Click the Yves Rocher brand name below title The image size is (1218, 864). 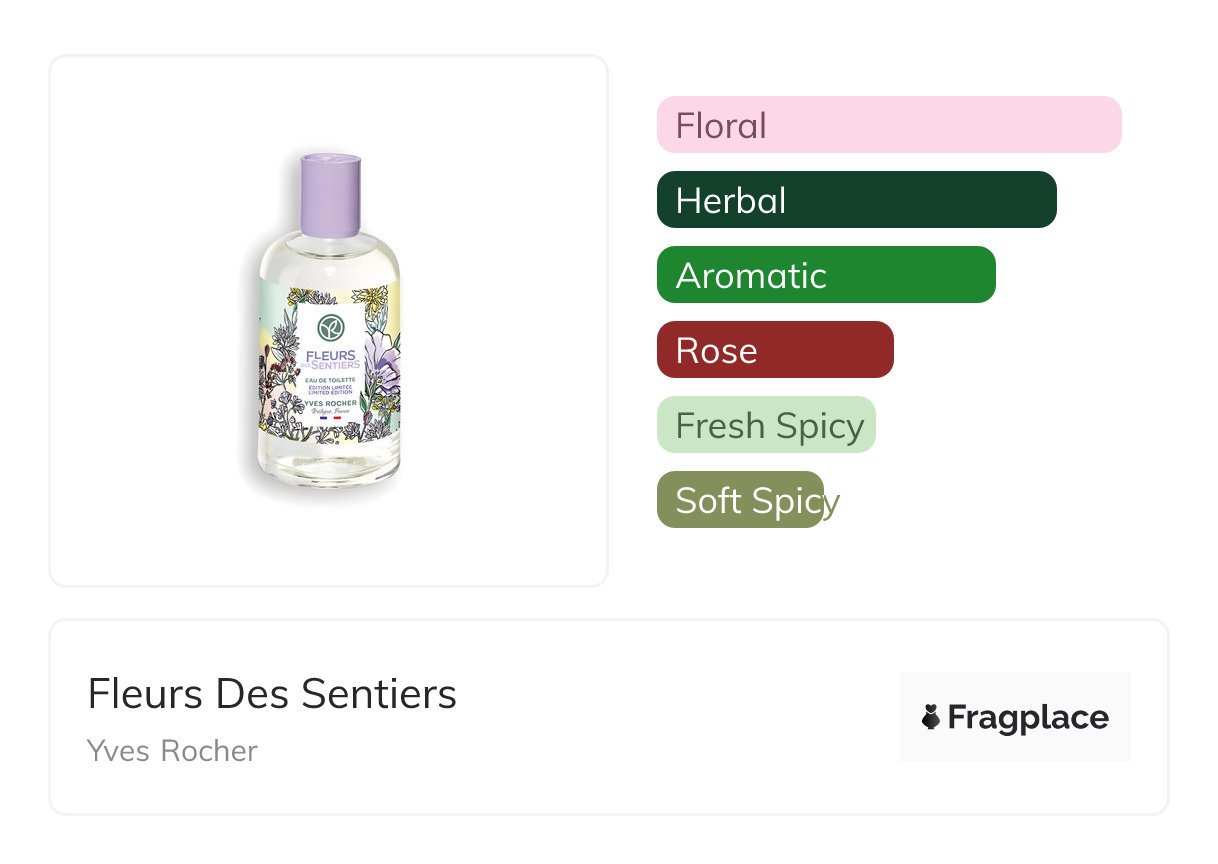point(172,751)
